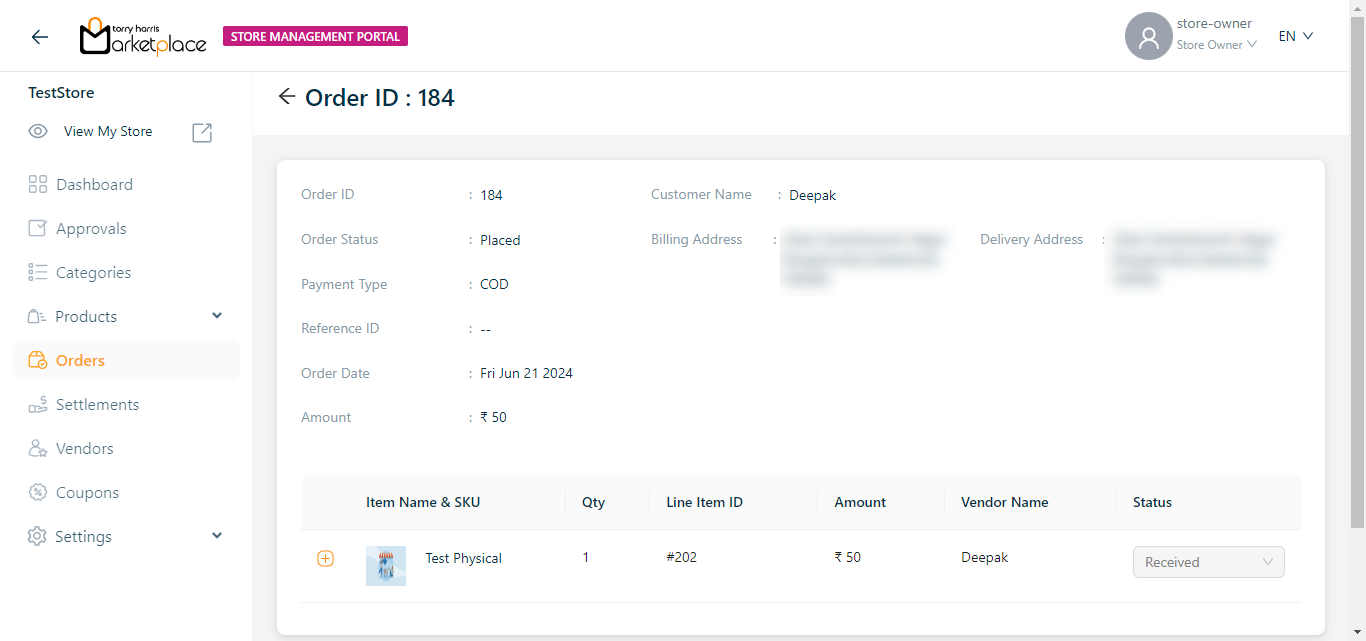Expand the Products submenu chevron
Screen dimensions: 1366x641
(x=217, y=316)
